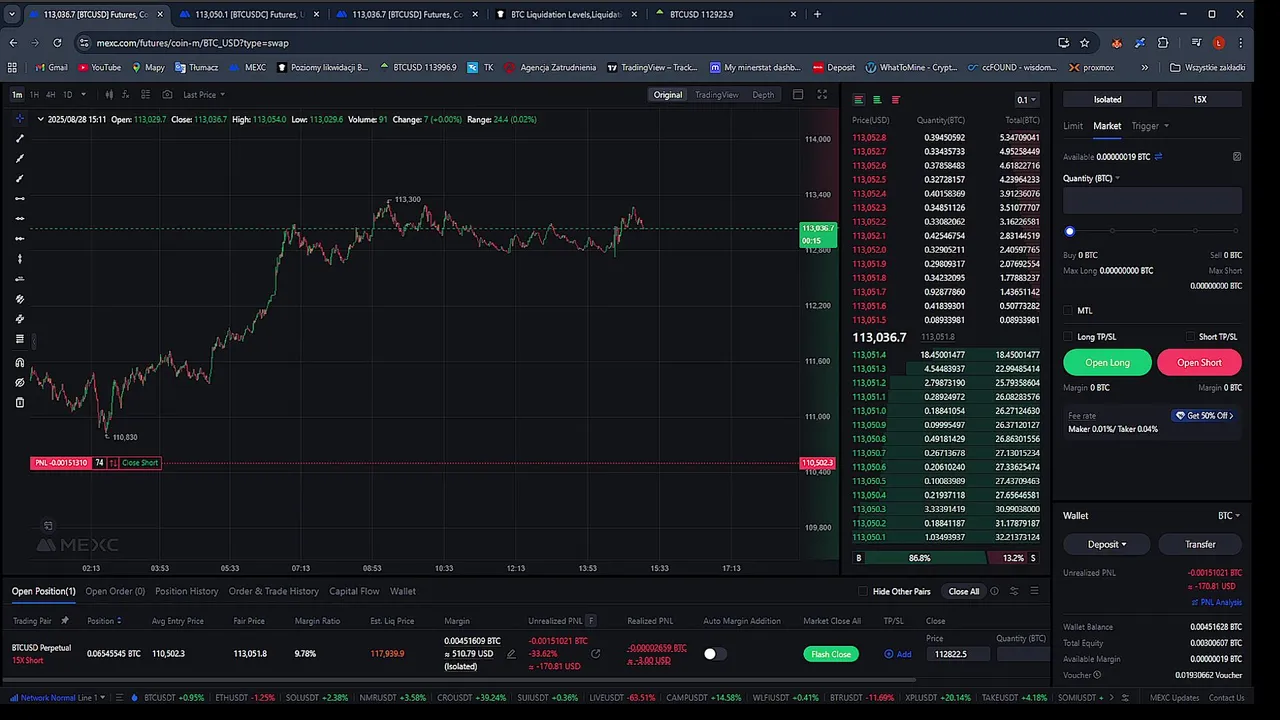Show both bids and asks order book view
The width and height of the screenshot is (1280, 720).
(858, 100)
